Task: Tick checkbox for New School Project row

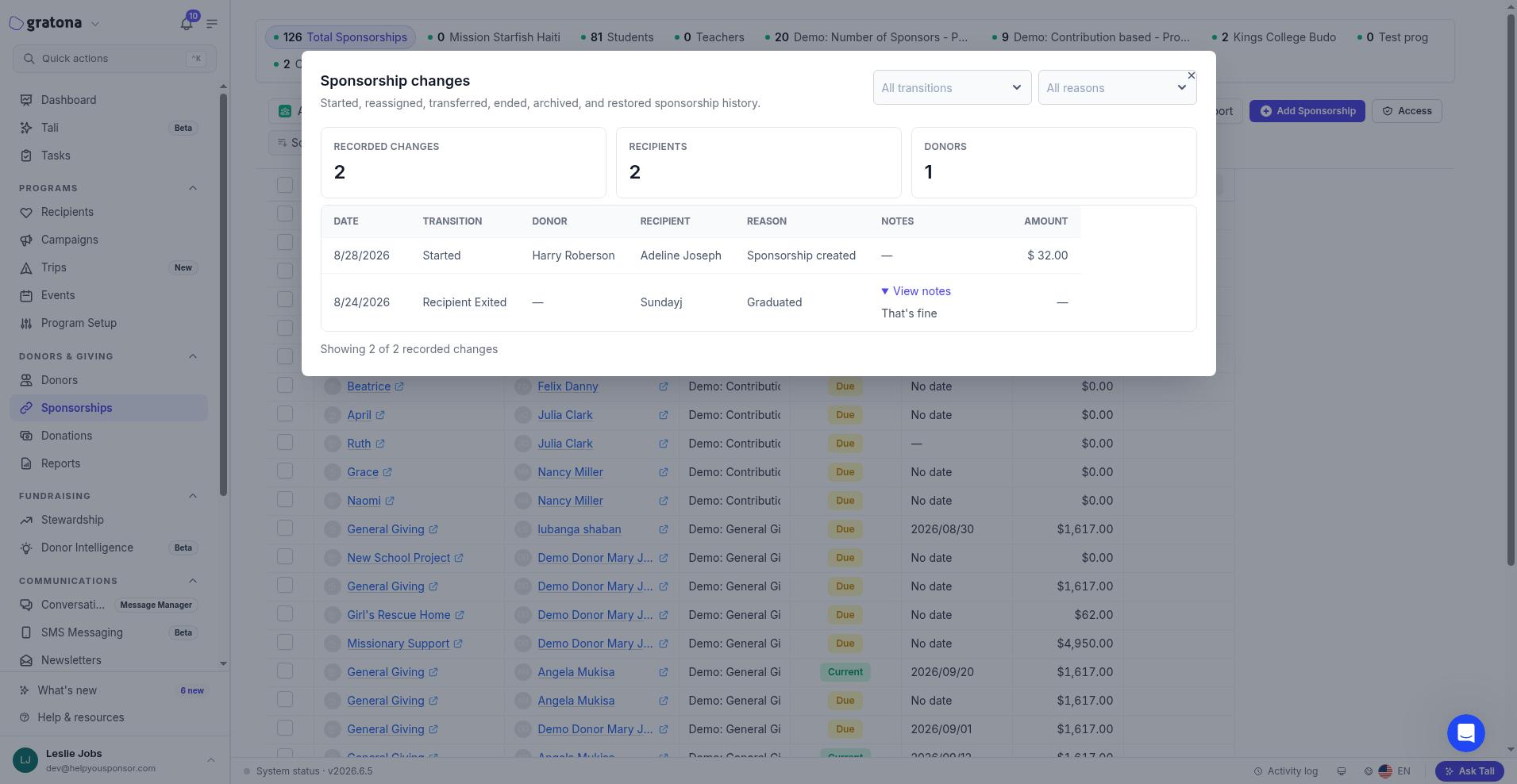Action: [285, 556]
